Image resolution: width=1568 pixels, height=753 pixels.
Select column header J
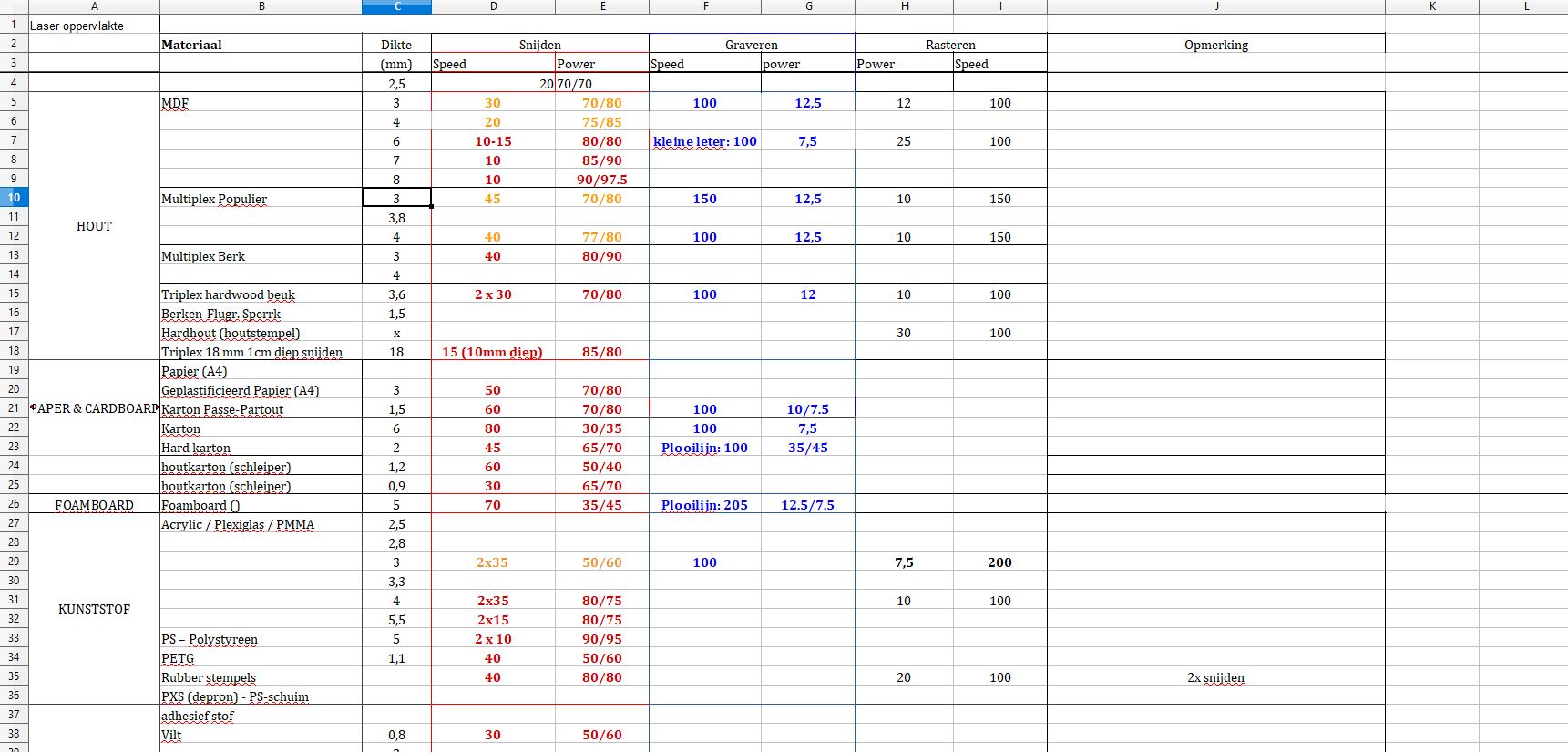coord(1216,6)
